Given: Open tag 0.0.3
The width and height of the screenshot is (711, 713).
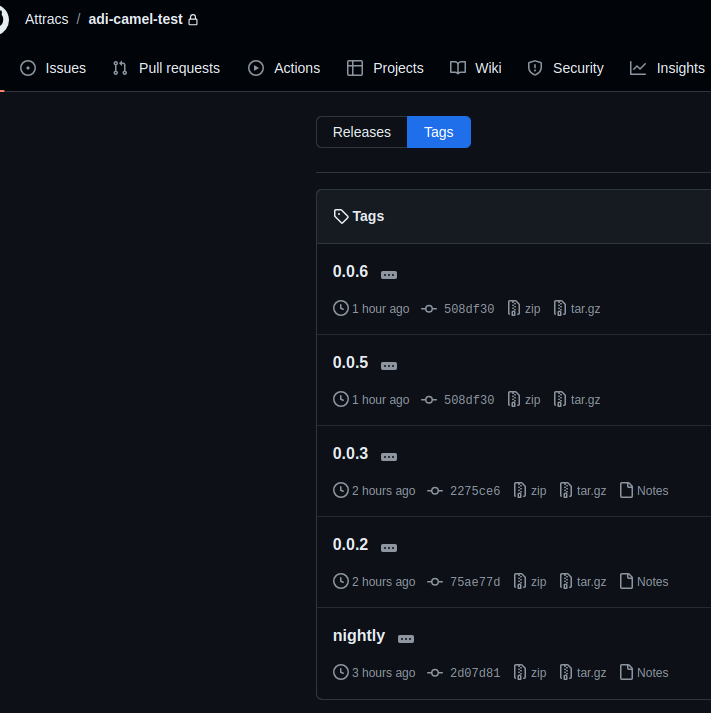Looking at the screenshot, I should click(350, 453).
